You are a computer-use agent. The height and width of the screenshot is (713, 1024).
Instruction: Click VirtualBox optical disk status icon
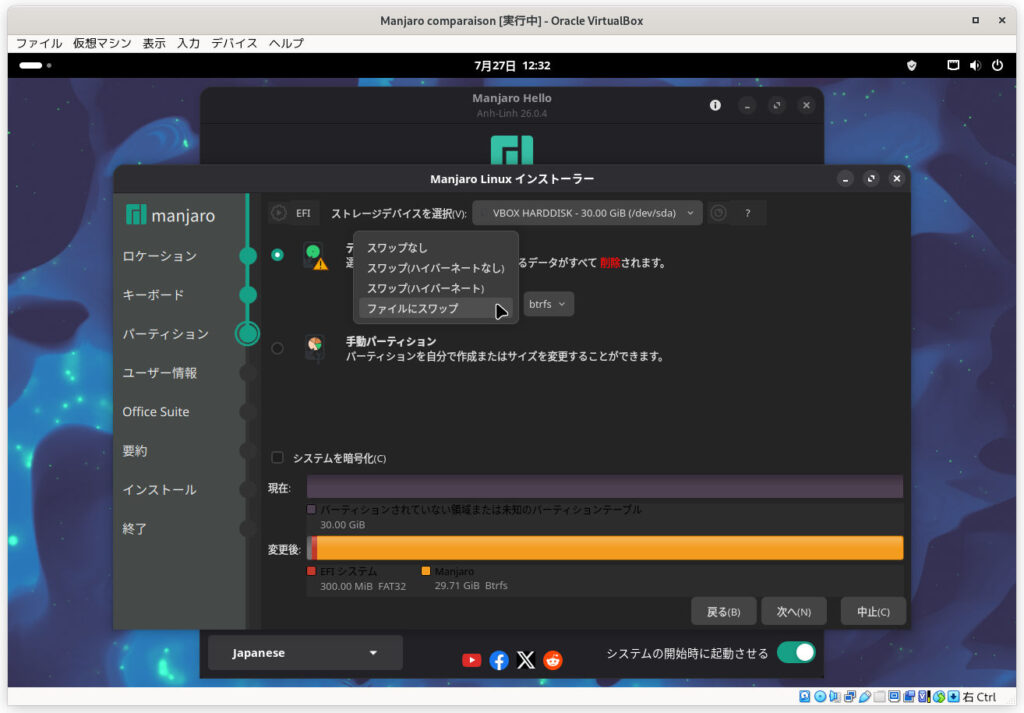click(820, 697)
